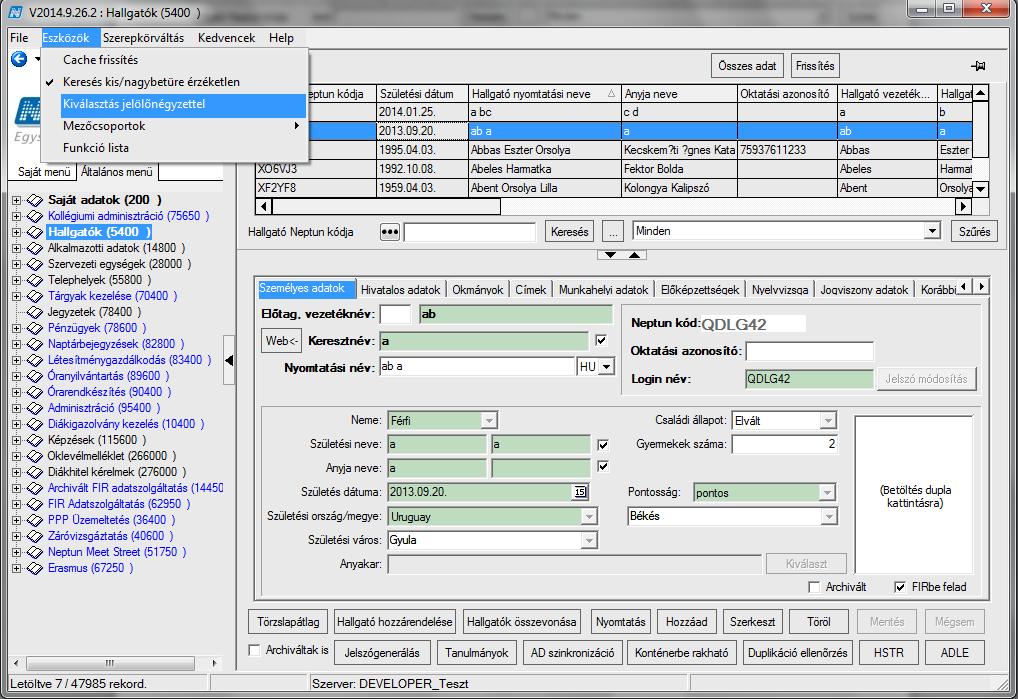Click the node icon beside Tárgyak kezelése
Viewport: 1018px width, 699px height.
(35, 296)
